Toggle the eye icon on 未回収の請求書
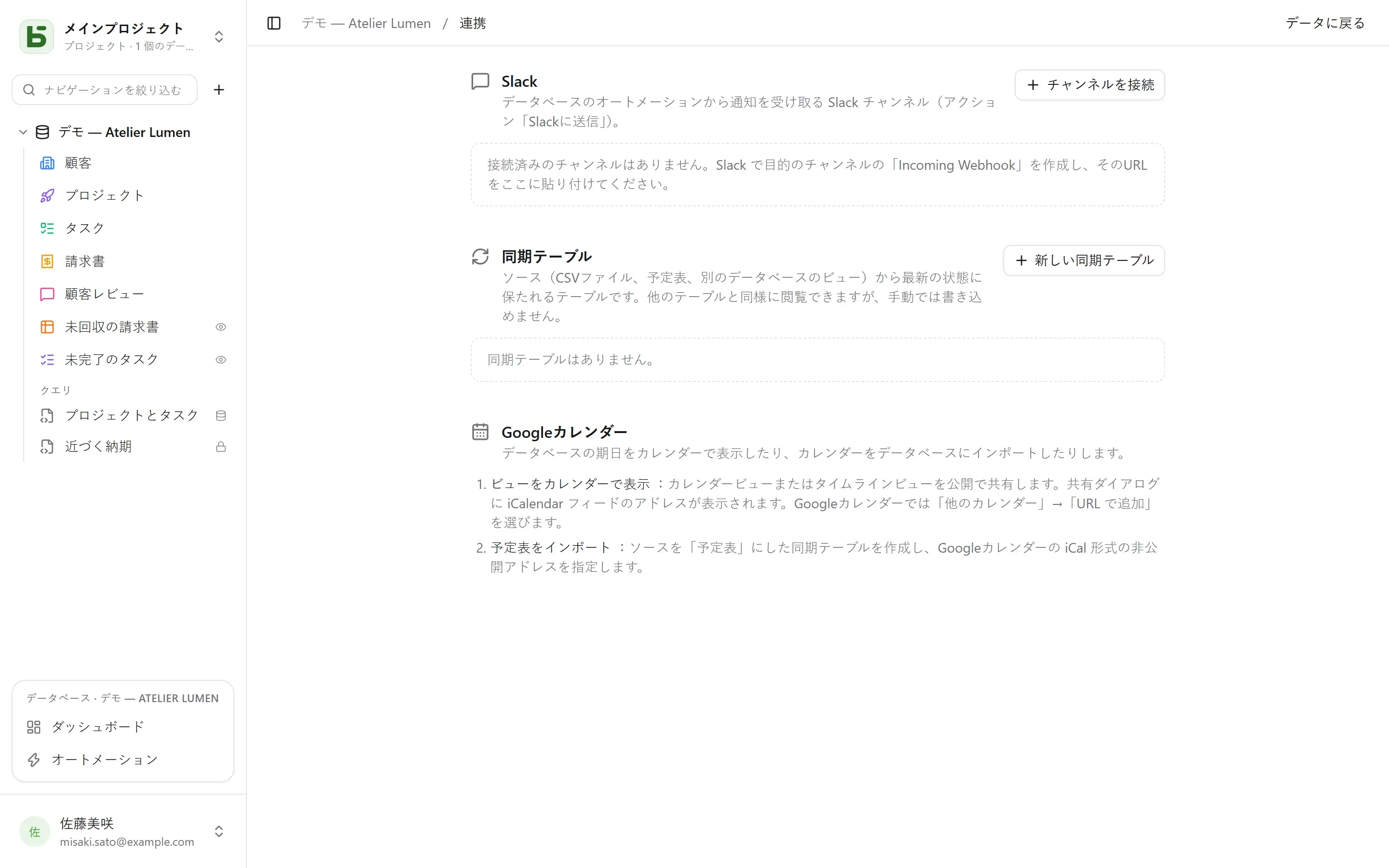The height and width of the screenshot is (868, 1389). (221, 327)
